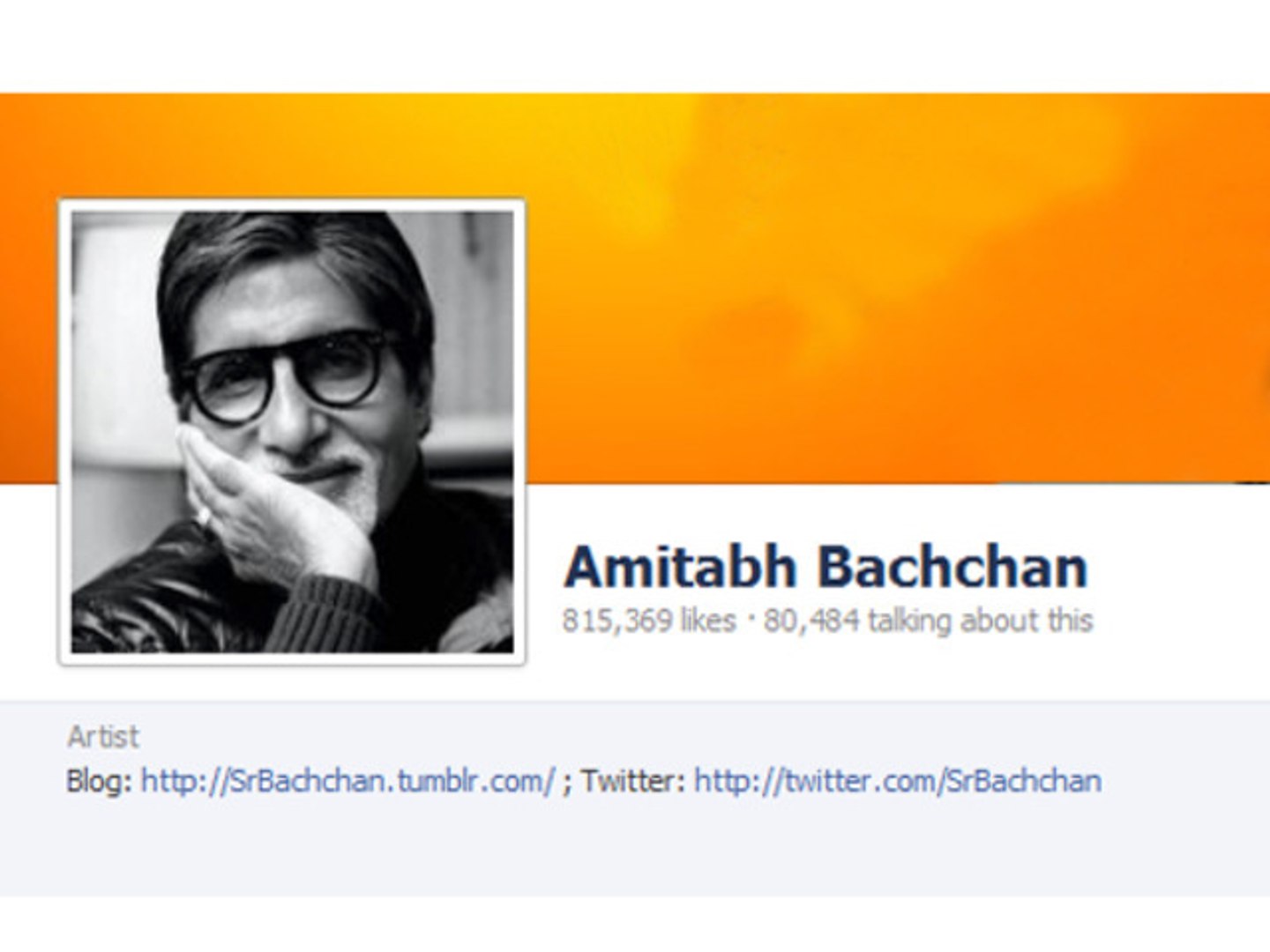1270x952 pixels.
Task: Click the Amitabh Bachchan page name
Action: pos(825,566)
